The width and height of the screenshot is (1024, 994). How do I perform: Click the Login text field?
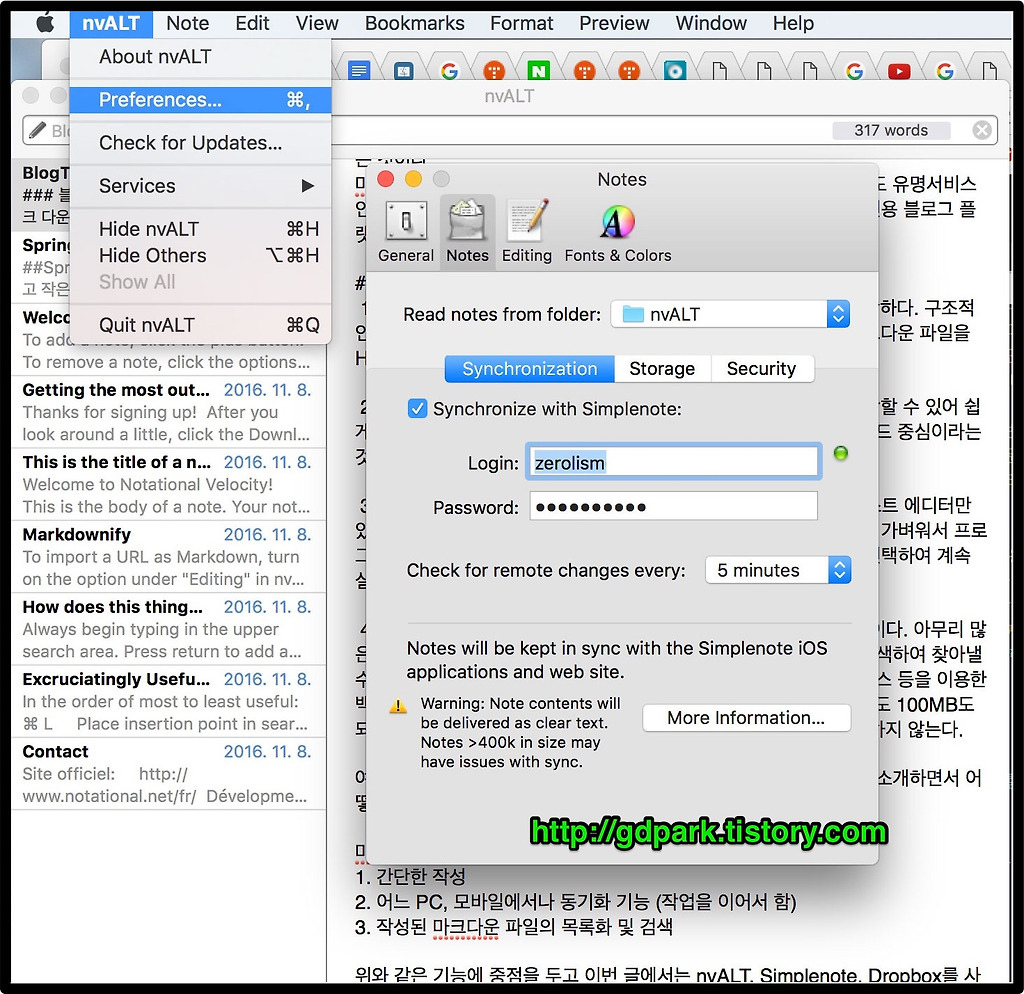674,462
